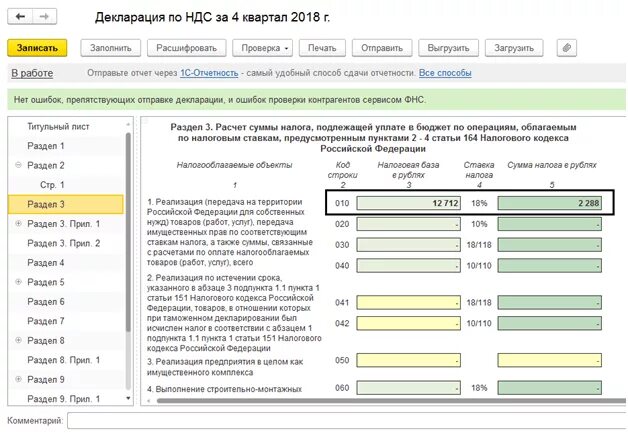This screenshot has width=628, height=433.
Task: Expand the Раздел 8 tree node
Action: pyautogui.click(x=18, y=340)
